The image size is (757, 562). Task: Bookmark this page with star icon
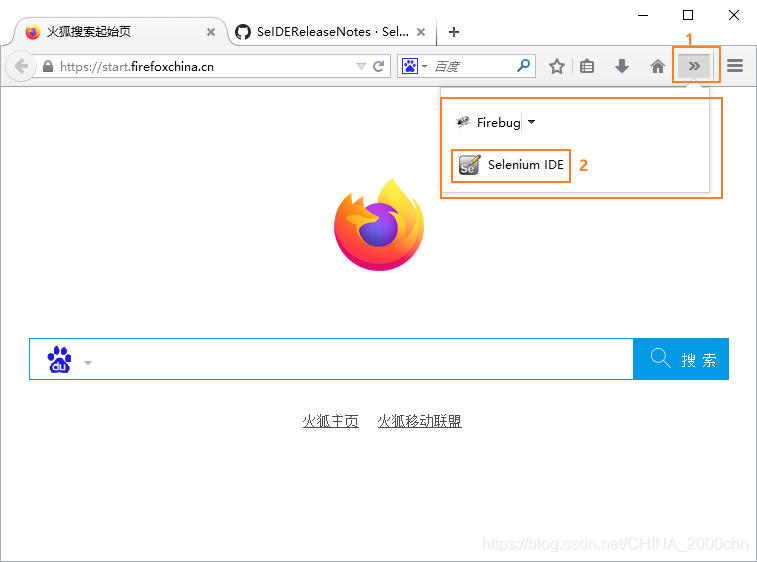click(557, 66)
